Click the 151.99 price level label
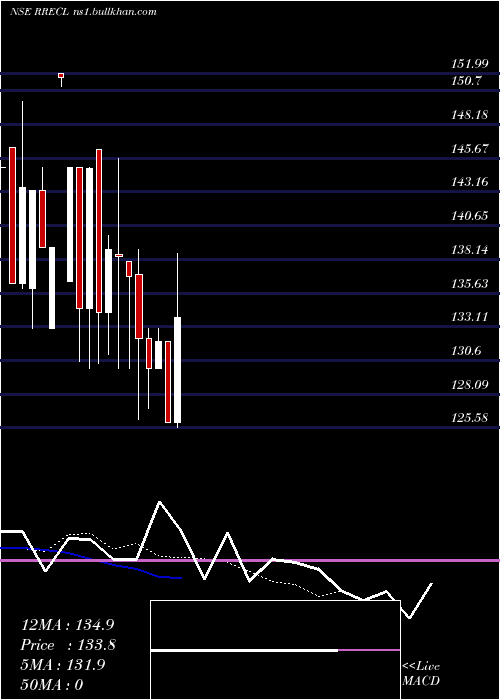This screenshot has width=500, height=700. pyautogui.click(x=470, y=64)
